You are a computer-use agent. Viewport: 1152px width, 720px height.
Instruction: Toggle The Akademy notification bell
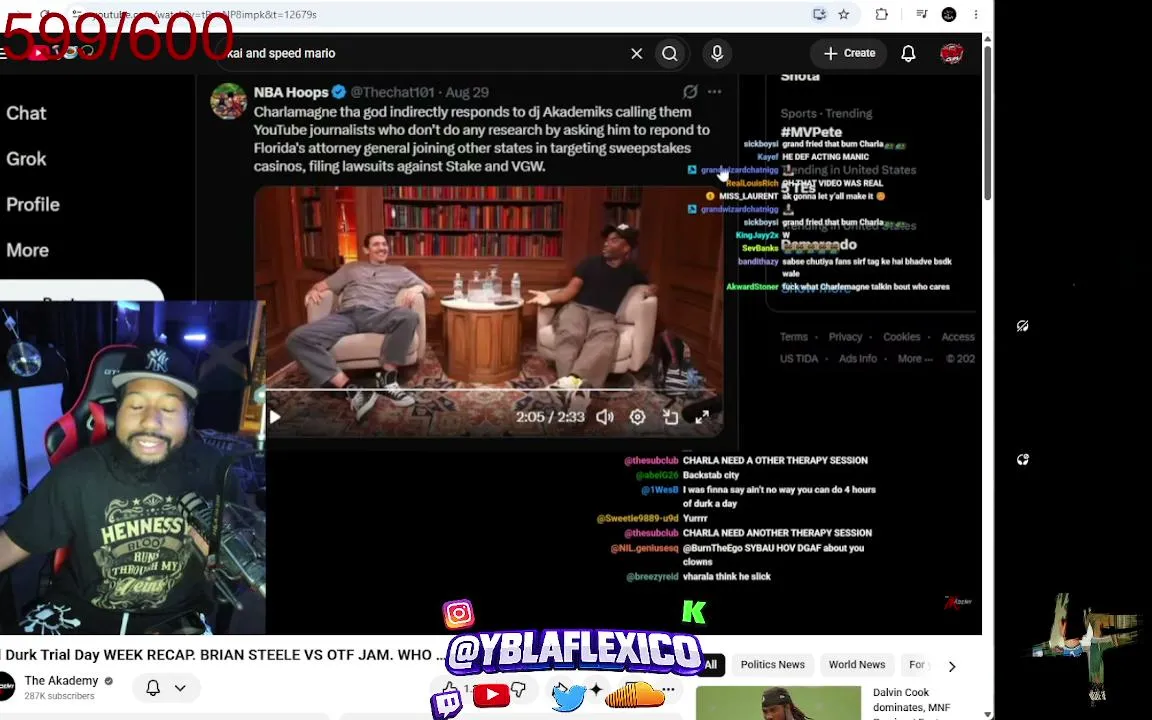click(x=153, y=688)
